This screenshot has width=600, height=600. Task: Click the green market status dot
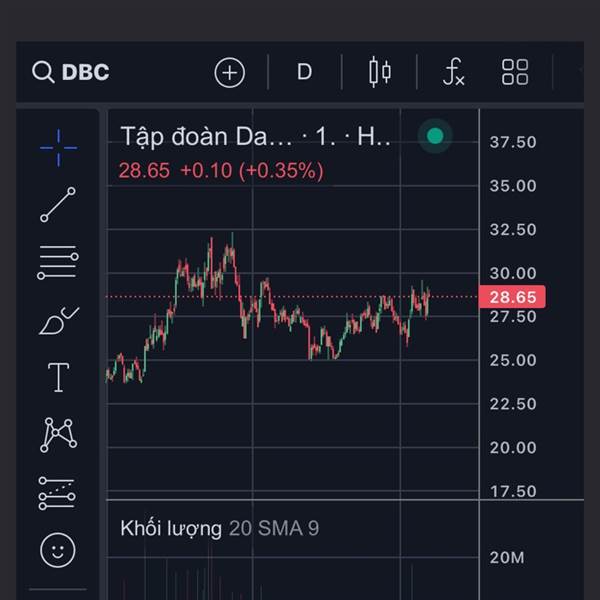[434, 136]
